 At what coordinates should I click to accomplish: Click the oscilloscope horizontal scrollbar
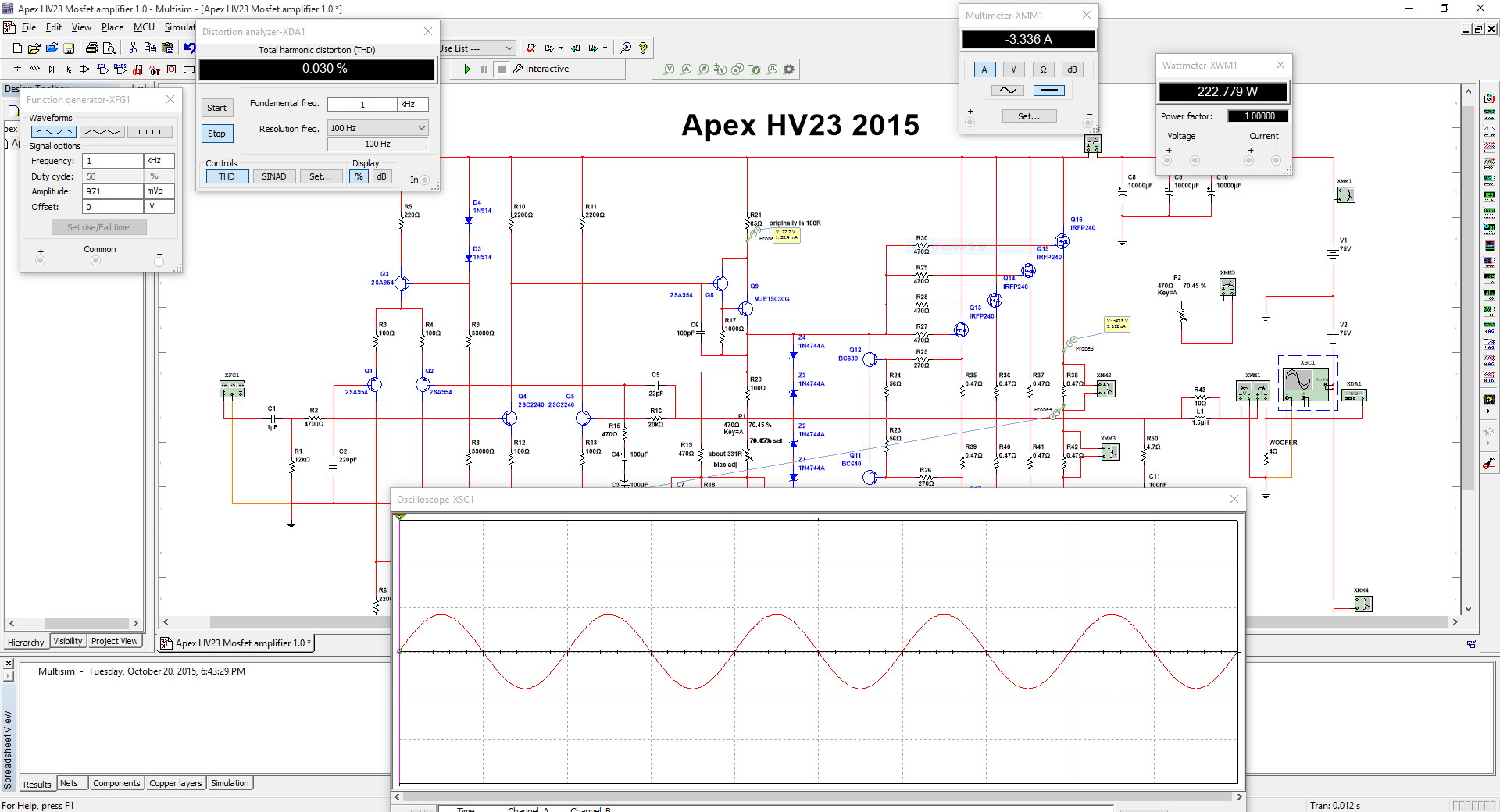point(817,797)
